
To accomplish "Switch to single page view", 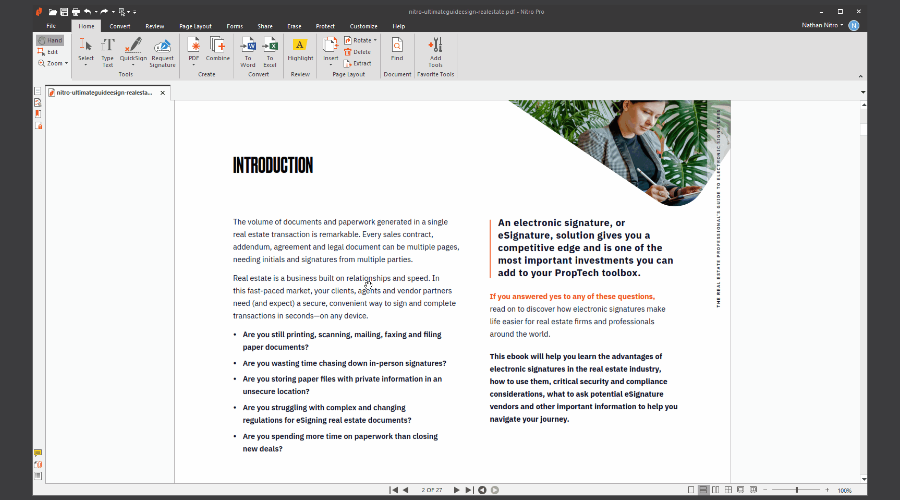I will (x=691, y=490).
